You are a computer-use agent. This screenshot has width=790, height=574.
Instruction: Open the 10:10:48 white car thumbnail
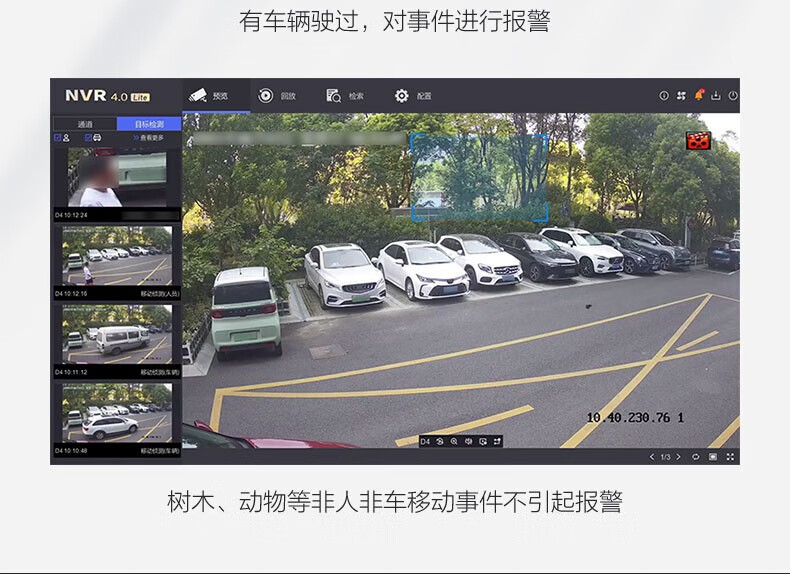pos(117,413)
